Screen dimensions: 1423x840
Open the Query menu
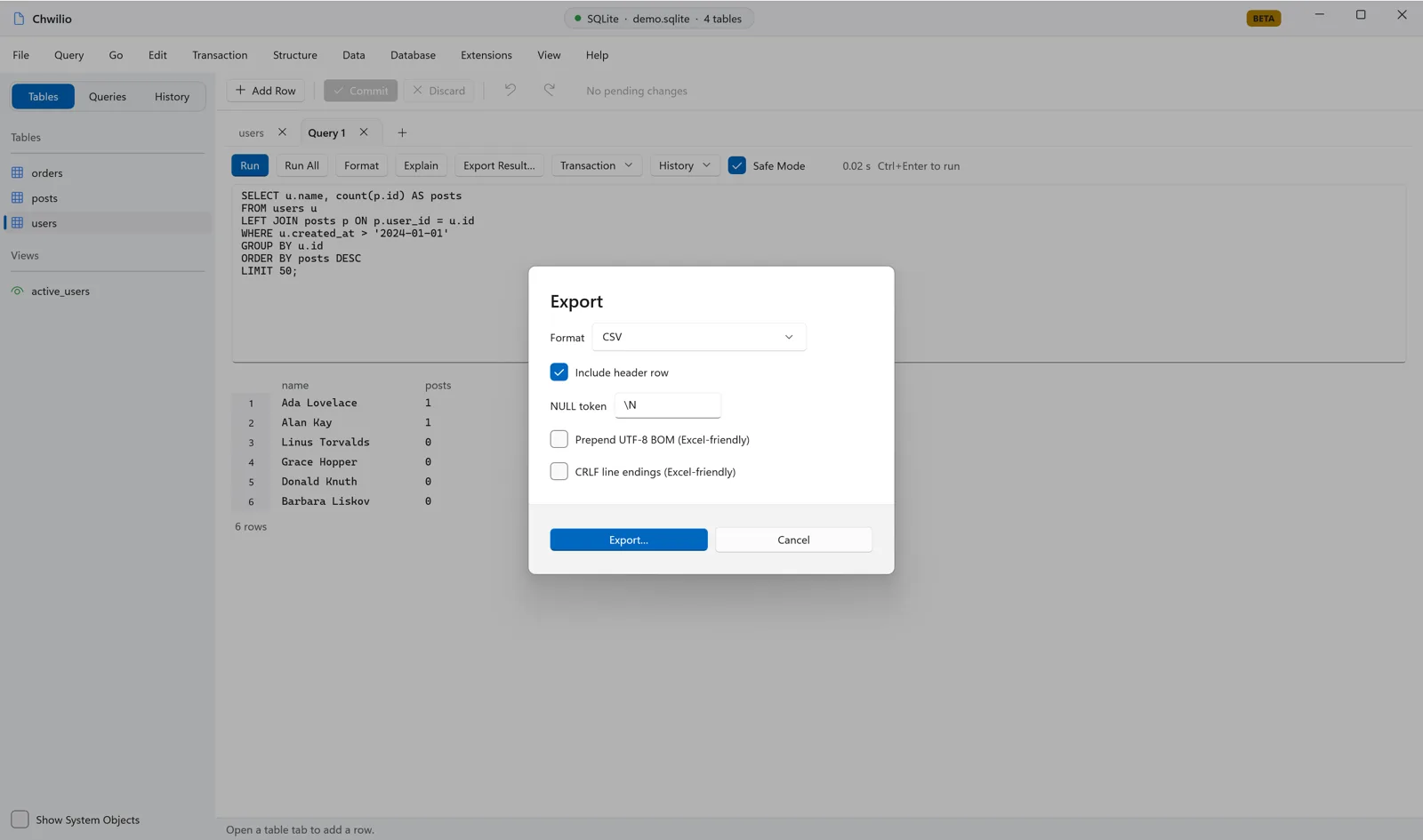click(x=68, y=55)
